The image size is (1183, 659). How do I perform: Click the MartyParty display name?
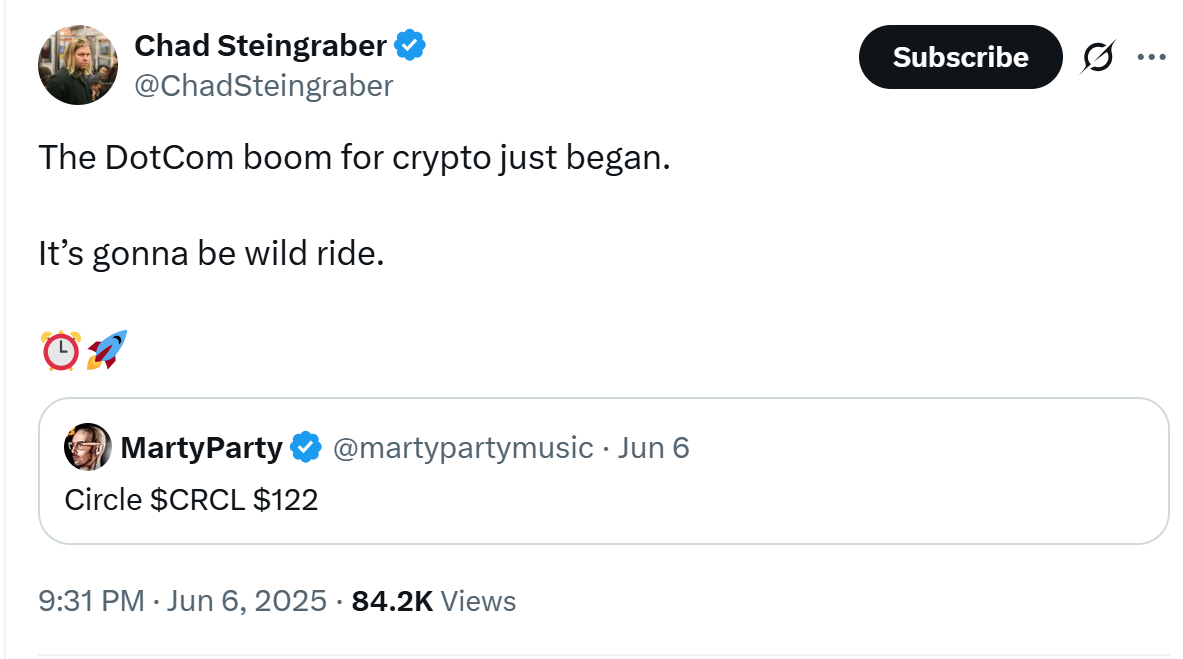pos(201,448)
